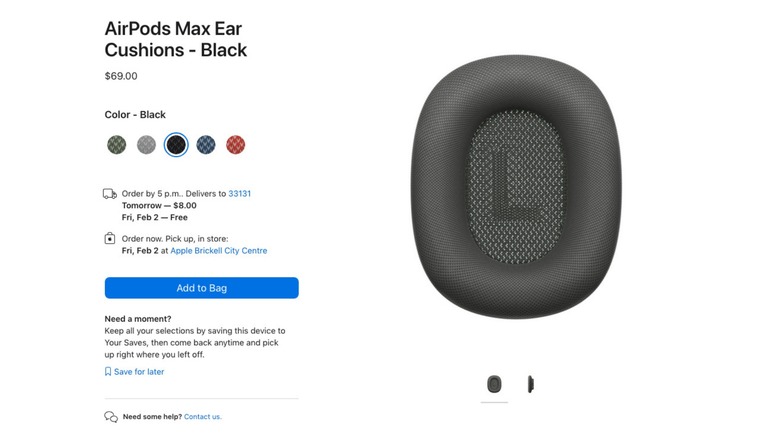Select the black color swatch
The width and height of the screenshot is (780, 438).
(x=176, y=145)
